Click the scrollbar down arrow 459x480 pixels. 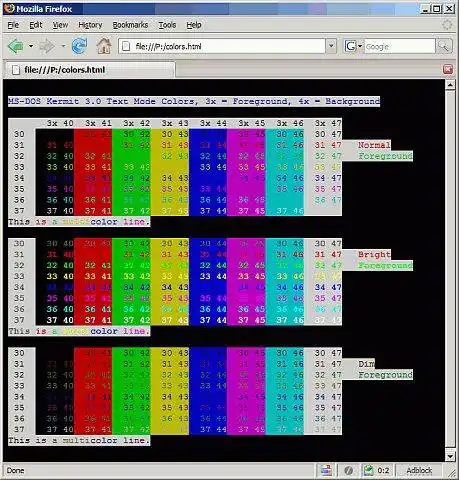[x=450, y=456]
